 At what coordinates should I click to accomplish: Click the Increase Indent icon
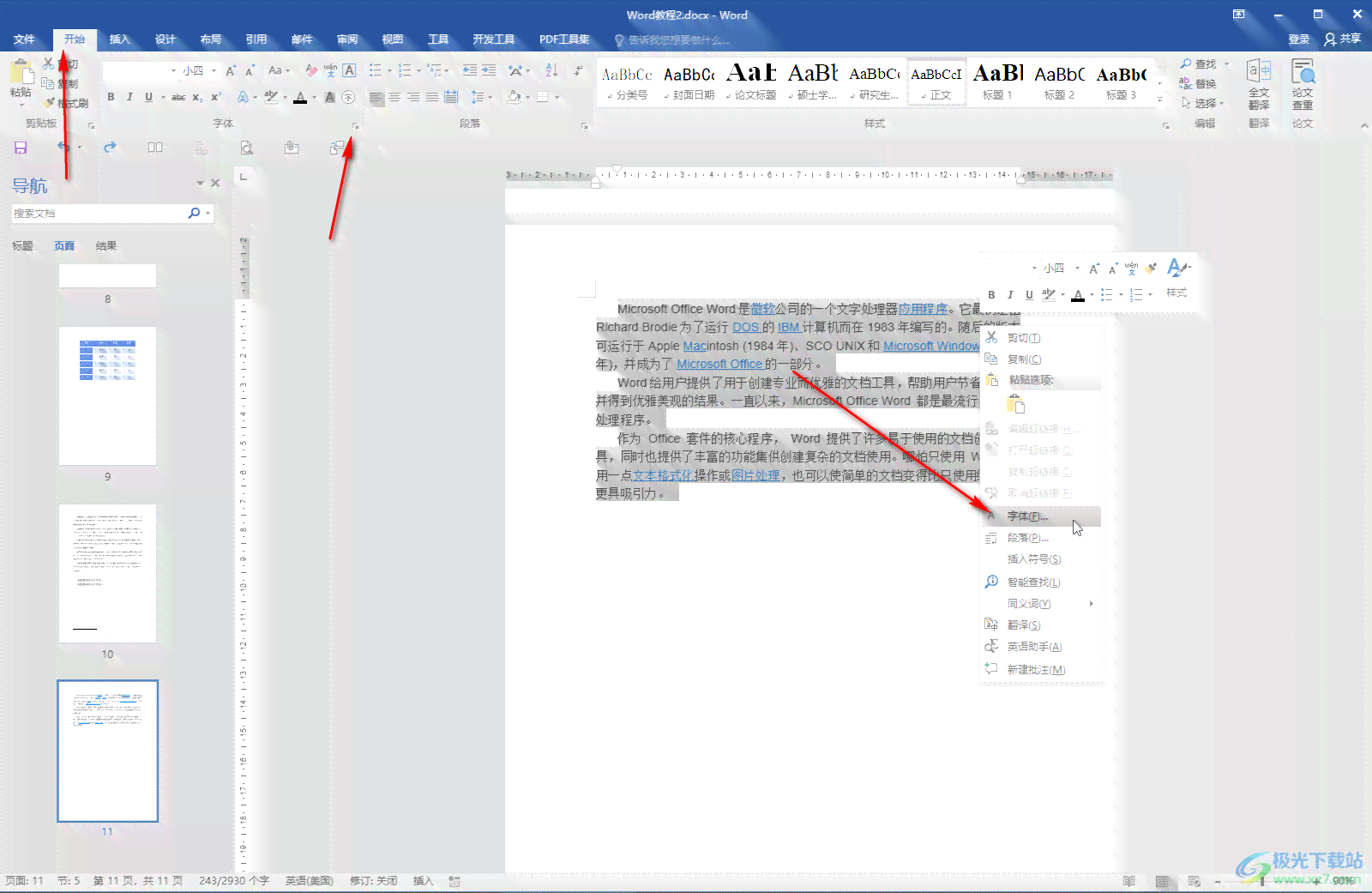tap(489, 70)
